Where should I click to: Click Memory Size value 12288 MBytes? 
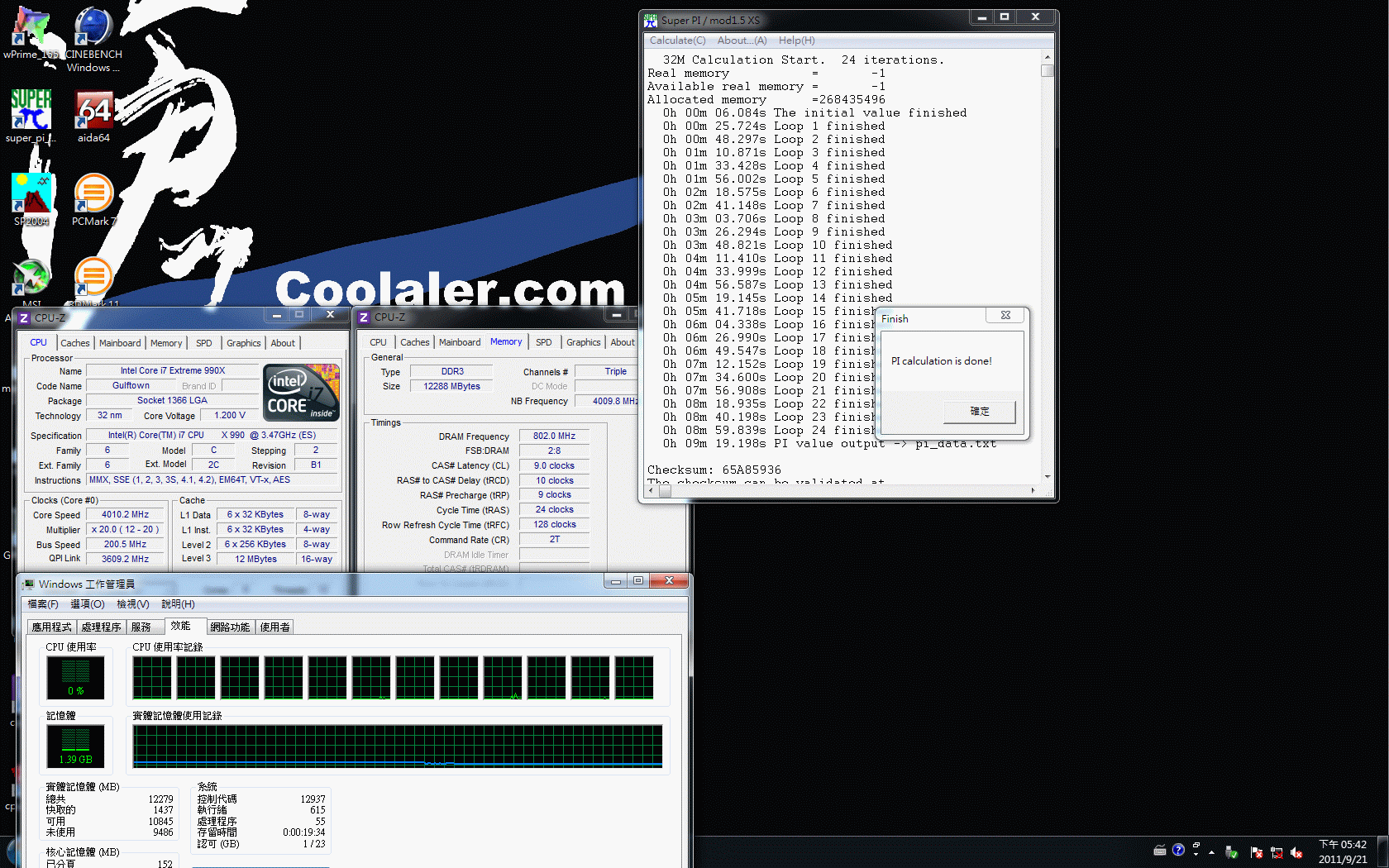click(x=451, y=386)
